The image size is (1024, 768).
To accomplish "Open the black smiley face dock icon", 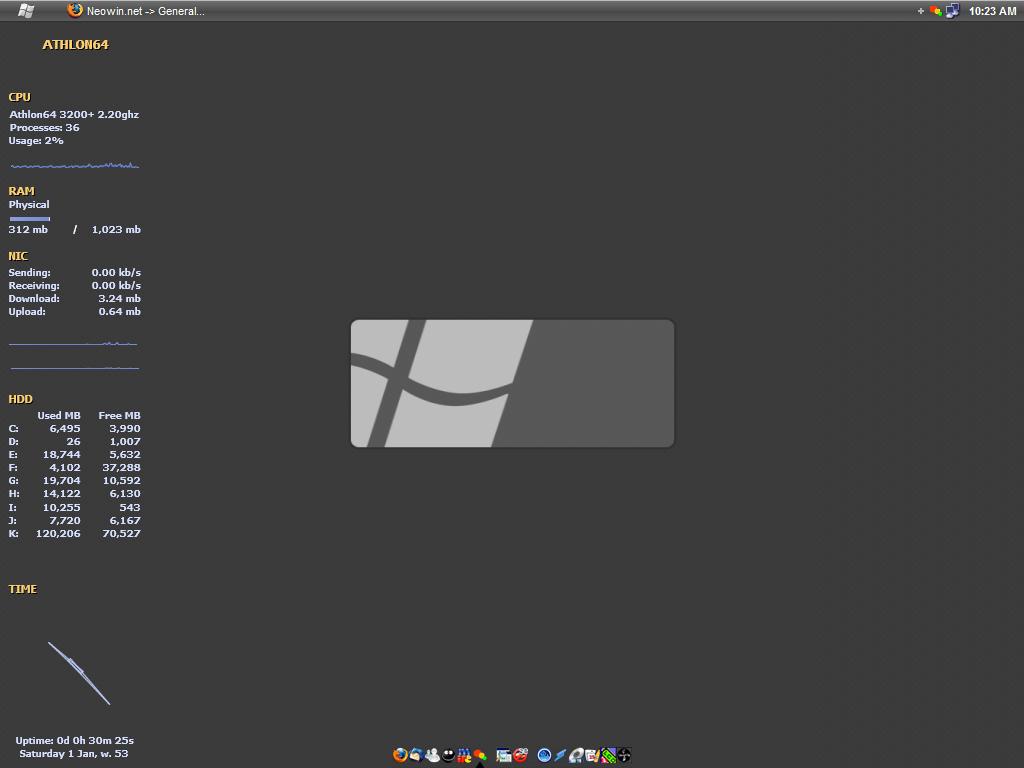I will pos(448,755).
